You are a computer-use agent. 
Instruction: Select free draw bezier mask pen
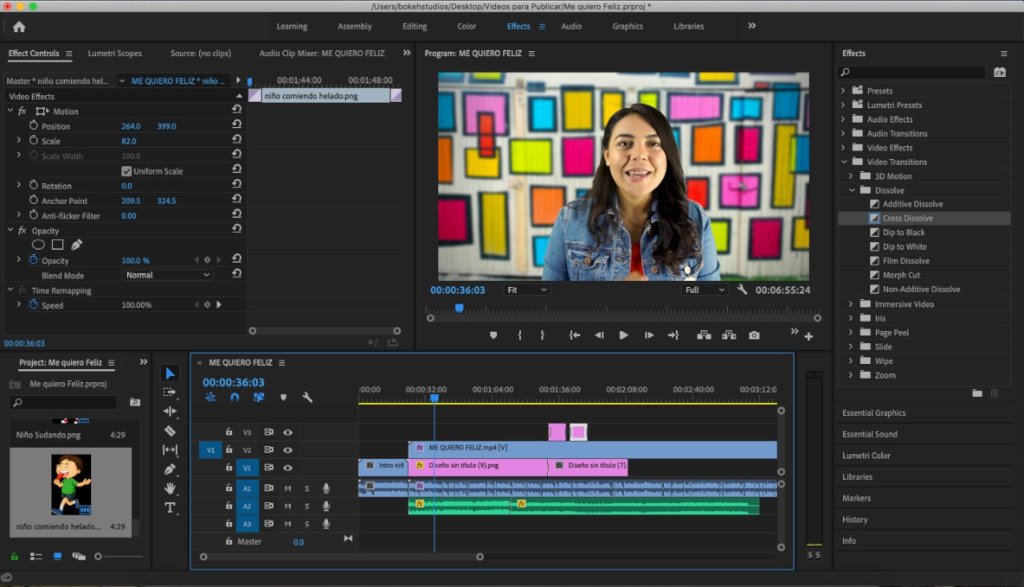point(76,245)
